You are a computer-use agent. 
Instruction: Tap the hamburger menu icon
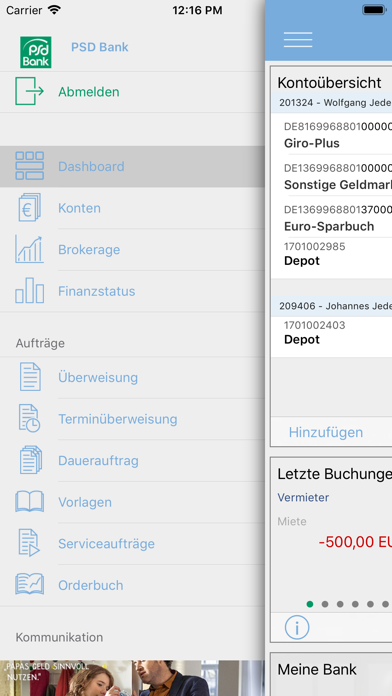click(298, 40)
